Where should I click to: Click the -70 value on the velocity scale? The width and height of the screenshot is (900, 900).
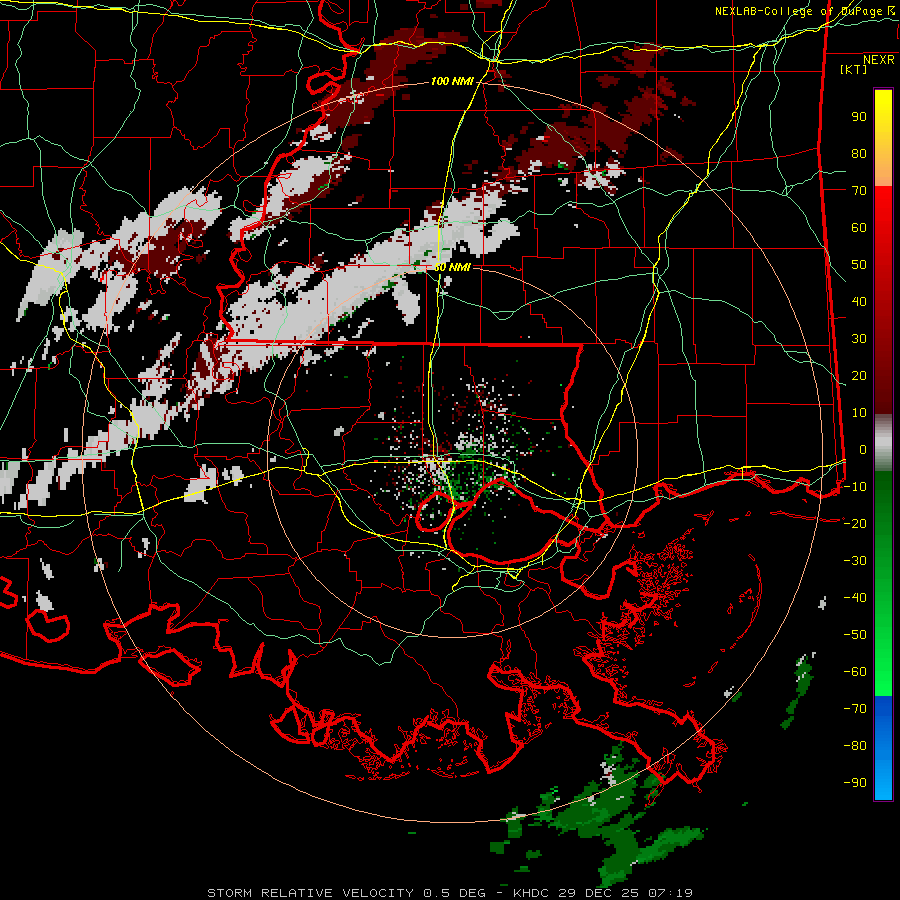click(x=855, y=709)
